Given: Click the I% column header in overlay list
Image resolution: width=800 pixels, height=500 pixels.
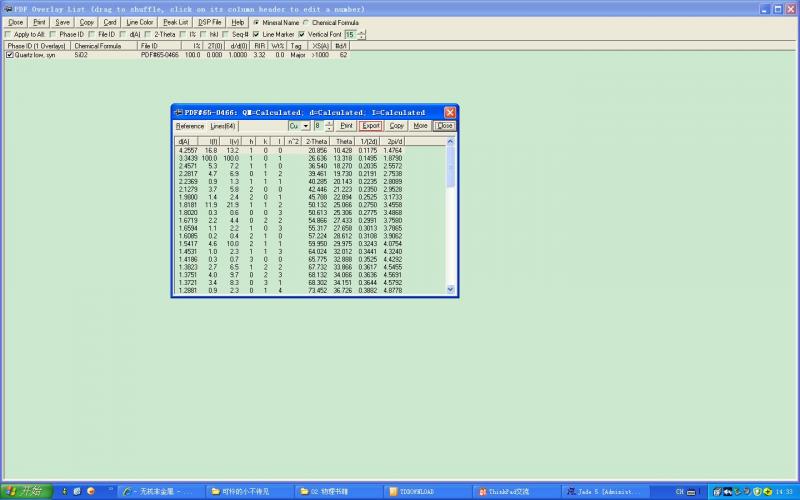Looking at the screenshot, I should pos(192,46).
